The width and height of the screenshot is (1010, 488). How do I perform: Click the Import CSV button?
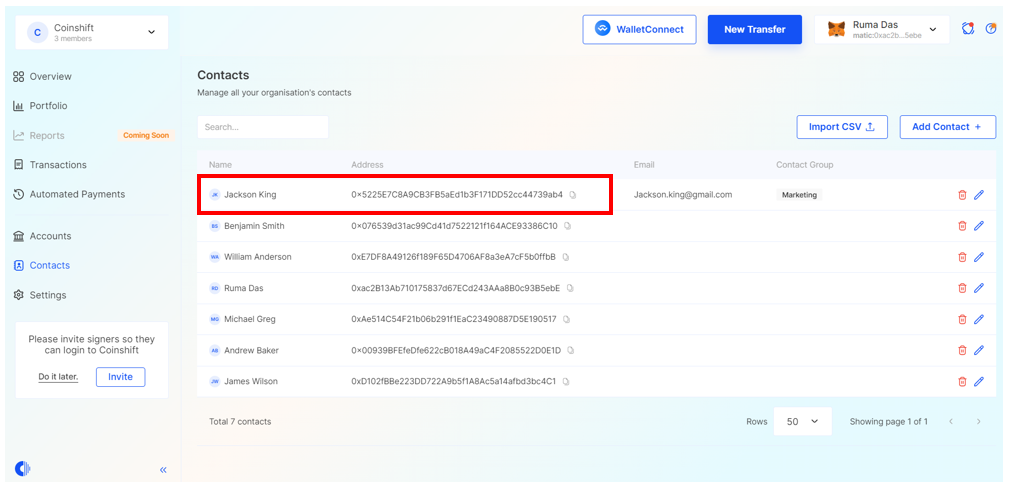click(841, 127)
